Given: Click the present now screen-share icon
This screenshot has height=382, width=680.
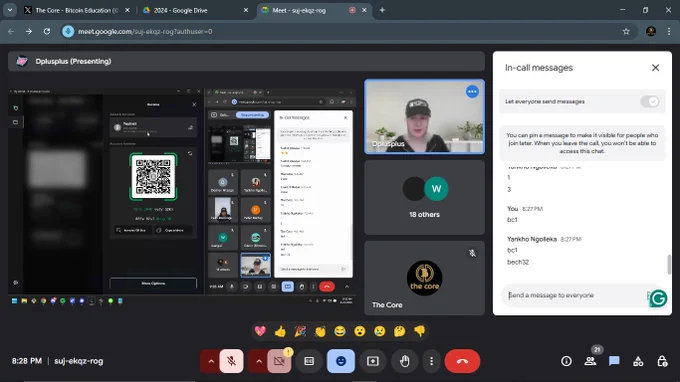Looking at the screenshot, I should pos(373,361).
